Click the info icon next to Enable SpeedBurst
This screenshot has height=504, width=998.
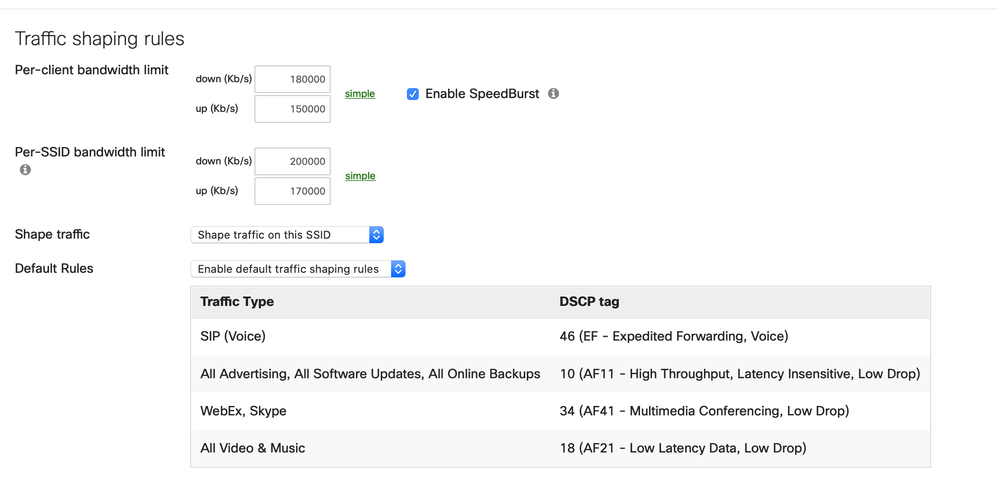coord(554,94)
